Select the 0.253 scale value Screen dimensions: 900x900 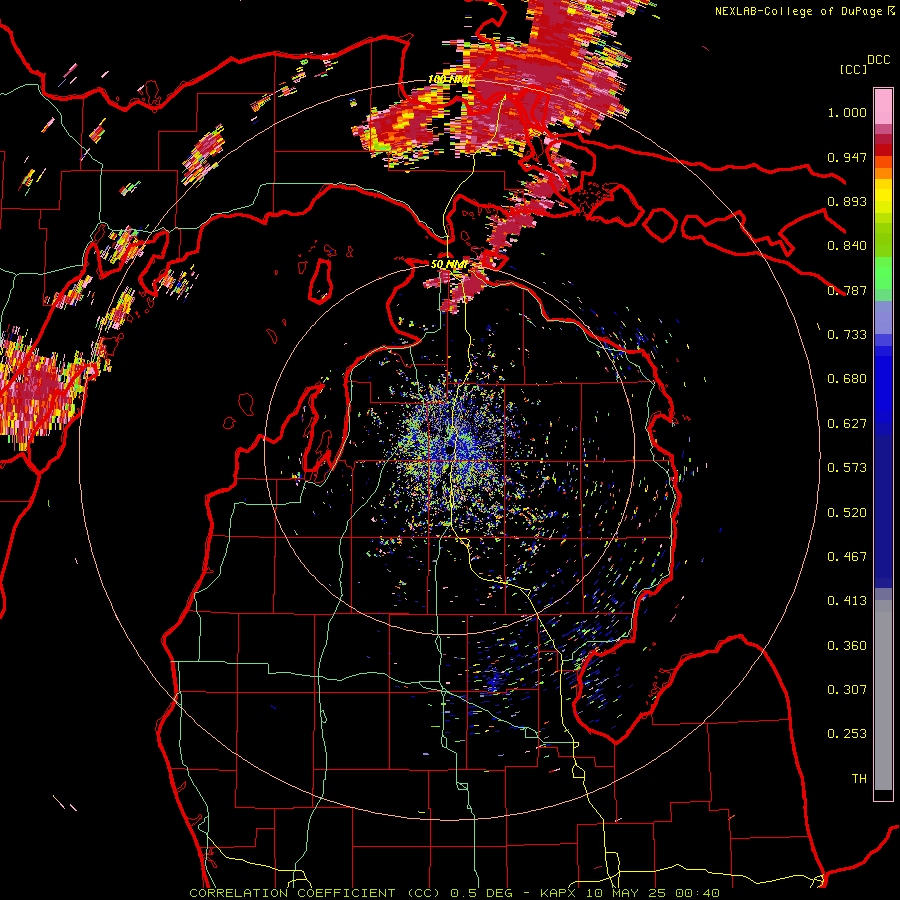pos(847,734)
